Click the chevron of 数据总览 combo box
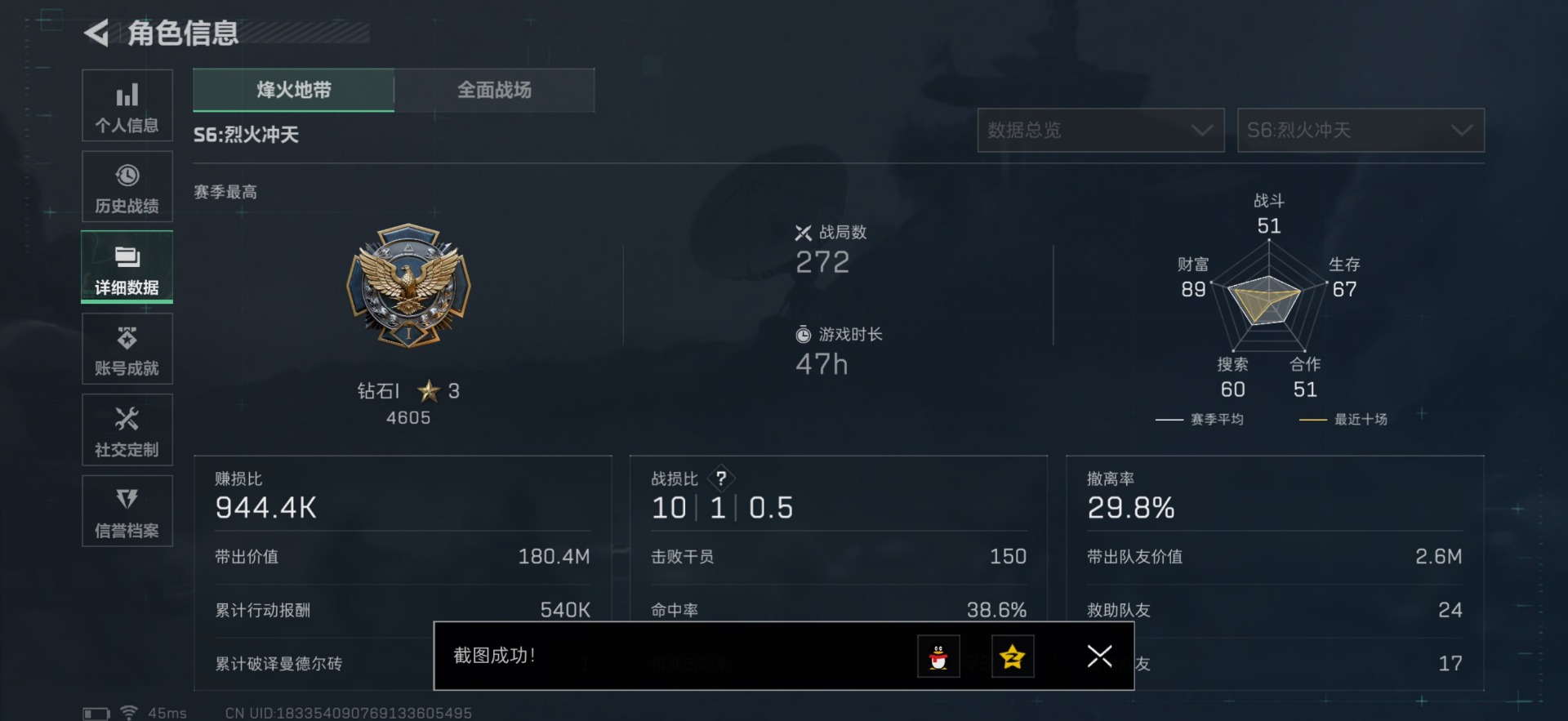This screenshot has width=1568, height=721. [x=1201, y=131]
